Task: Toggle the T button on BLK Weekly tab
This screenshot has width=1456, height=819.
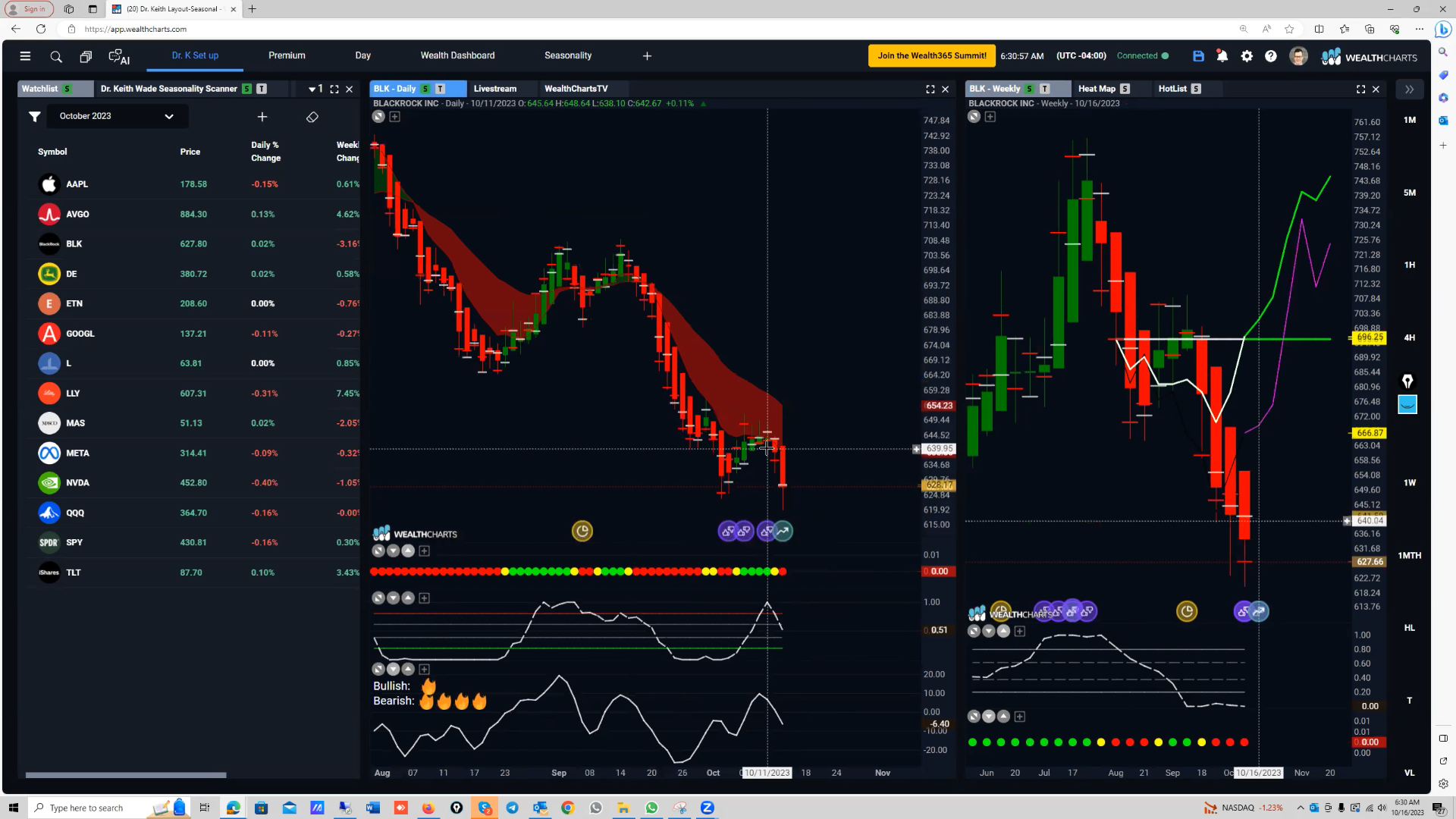Action: (x=1044, y=89)
